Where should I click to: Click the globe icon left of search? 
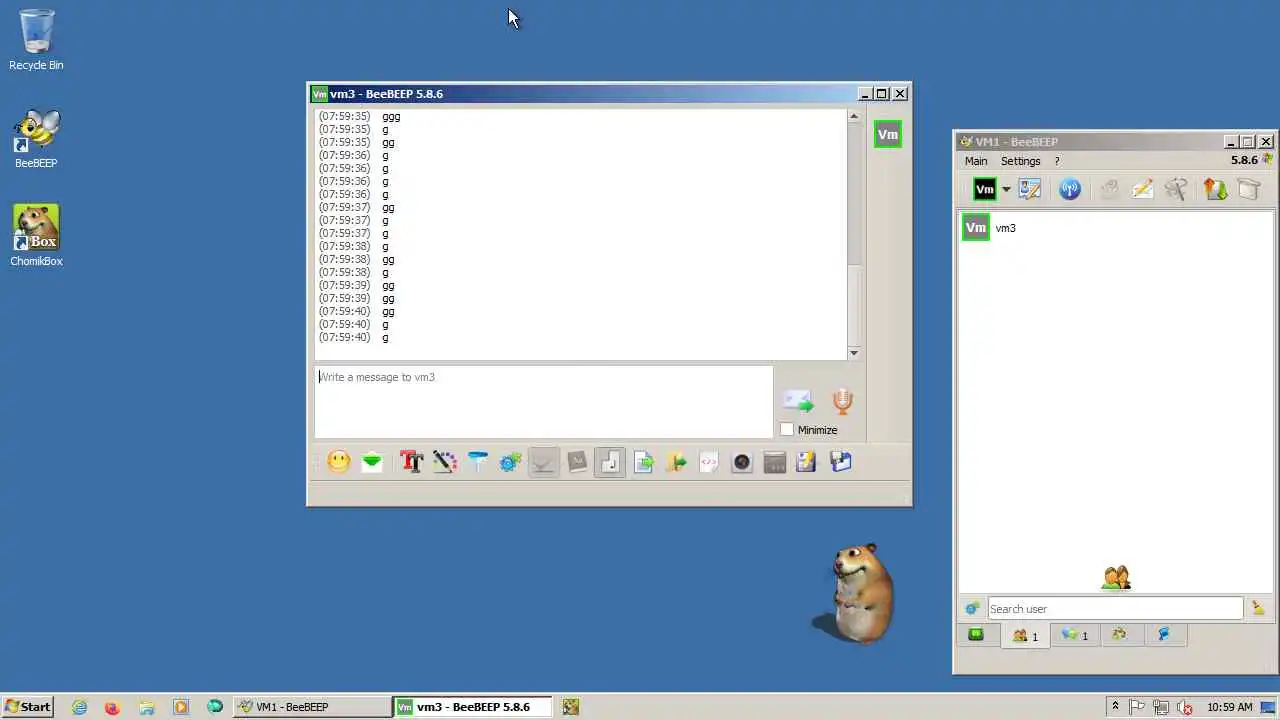tap(972, 609)
